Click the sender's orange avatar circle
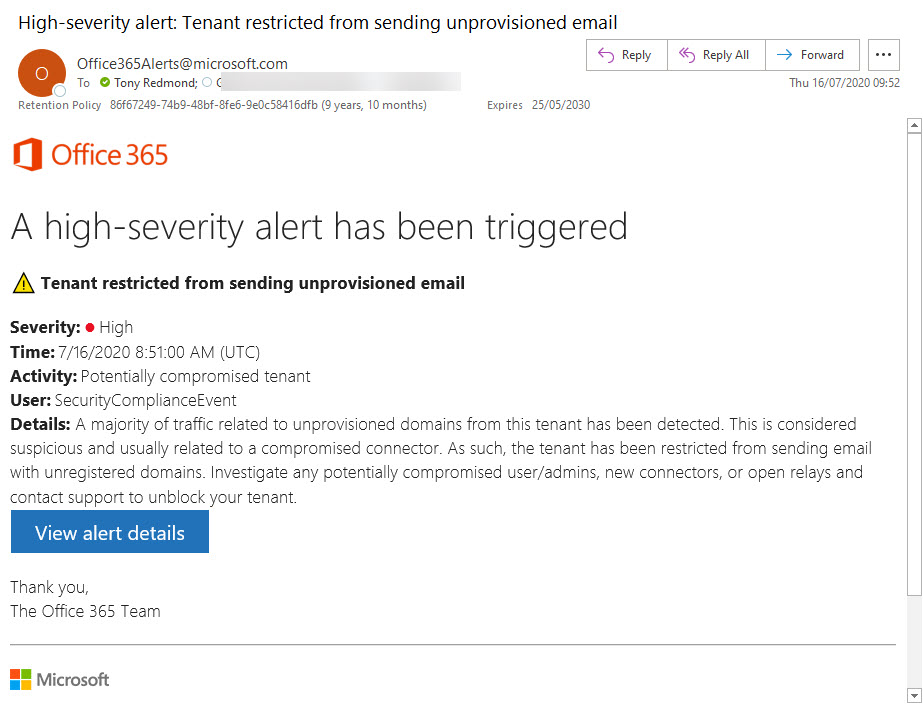923x705 pixels. [x=41, y=72]
